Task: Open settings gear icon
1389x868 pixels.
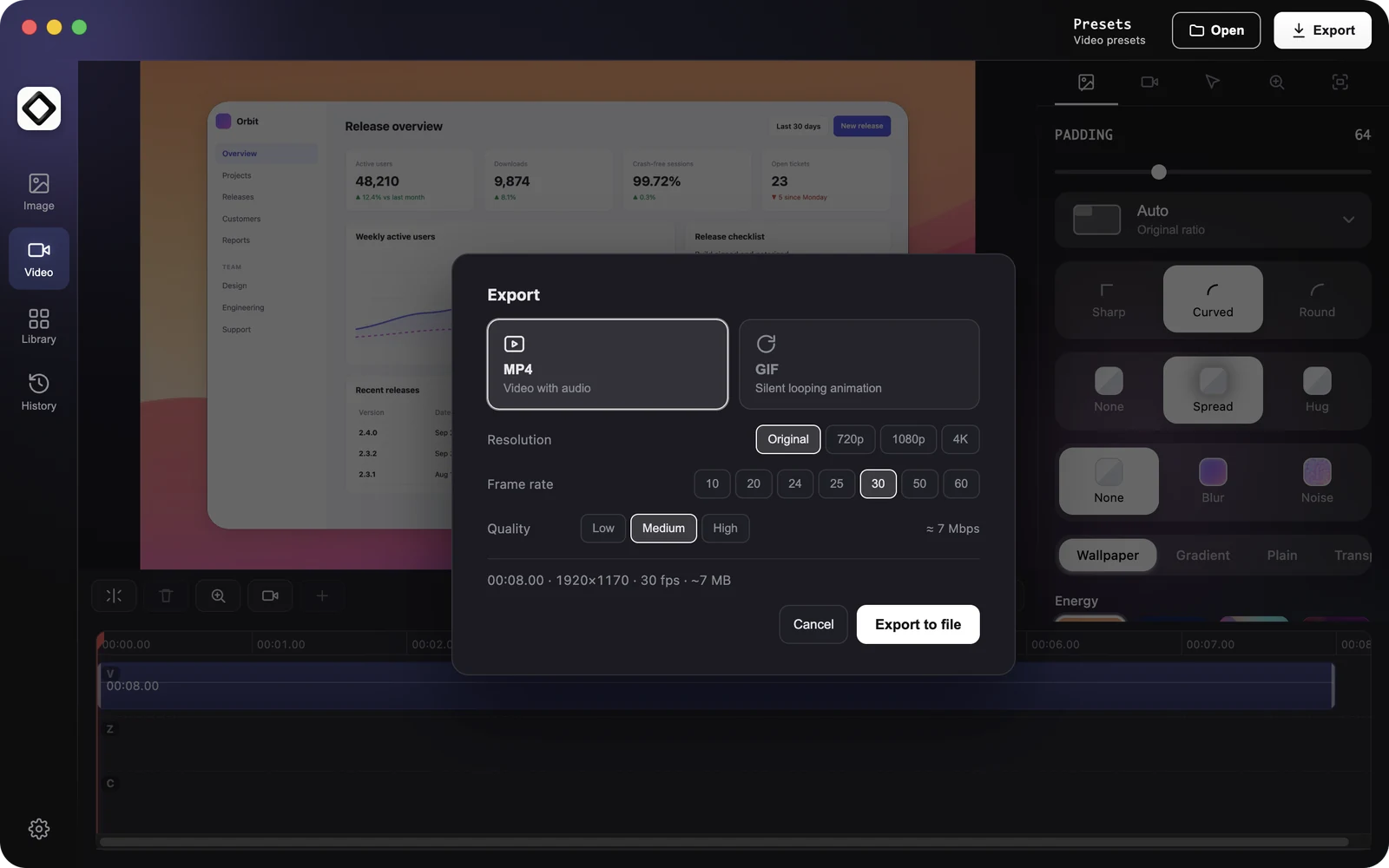Action: coord(38,829)
